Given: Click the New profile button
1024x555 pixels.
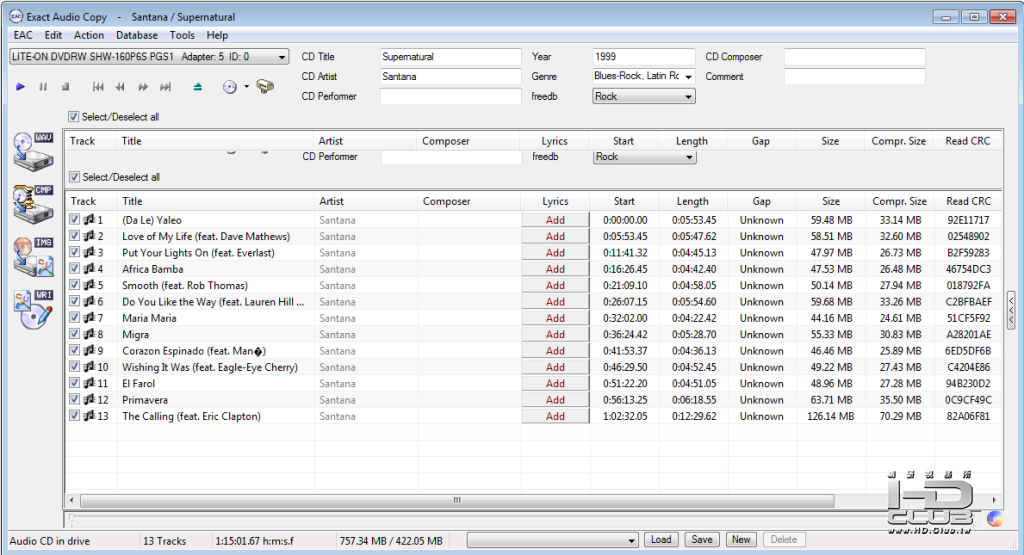Looking at the screenshot, I should click(741, 539).
